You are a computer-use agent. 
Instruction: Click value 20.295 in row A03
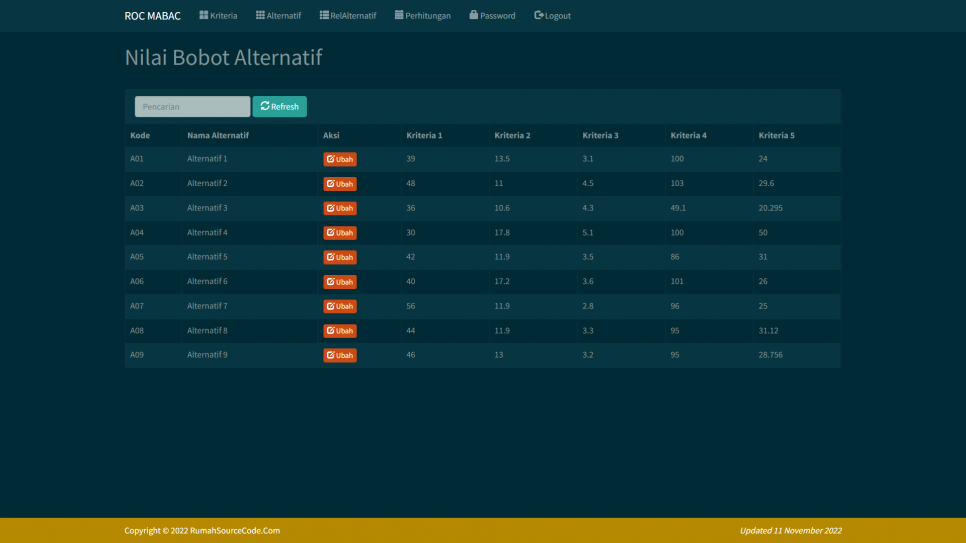coord(770,208)
